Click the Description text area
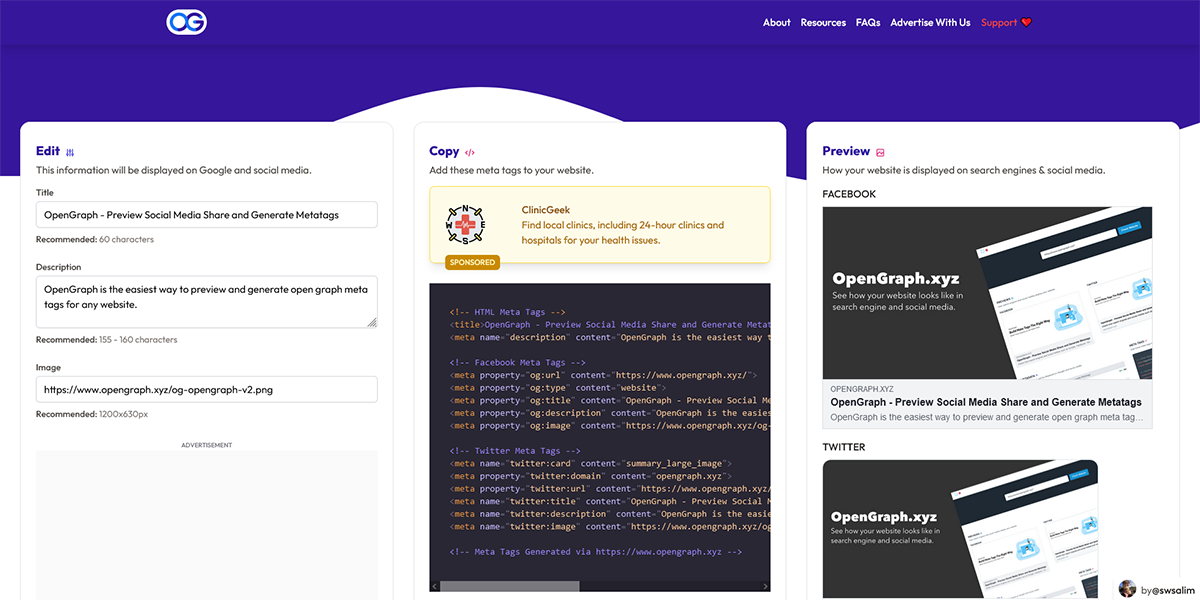The height and width of the screenshot is (600, 1200). [x=206, y=301]
